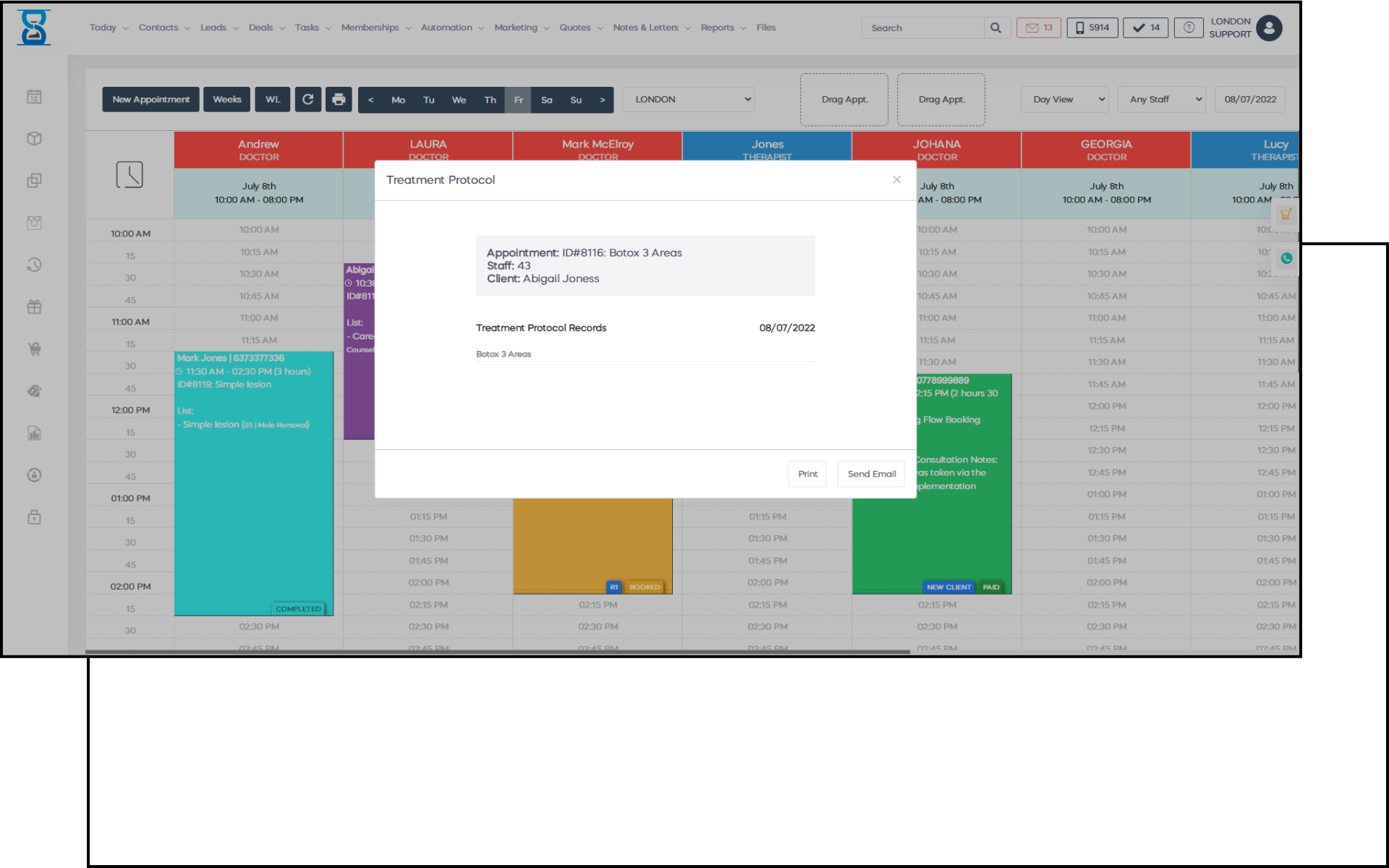Open the Day View dropdown
The width and height of the screenshot is (1389, 868).
[1065, 100]
